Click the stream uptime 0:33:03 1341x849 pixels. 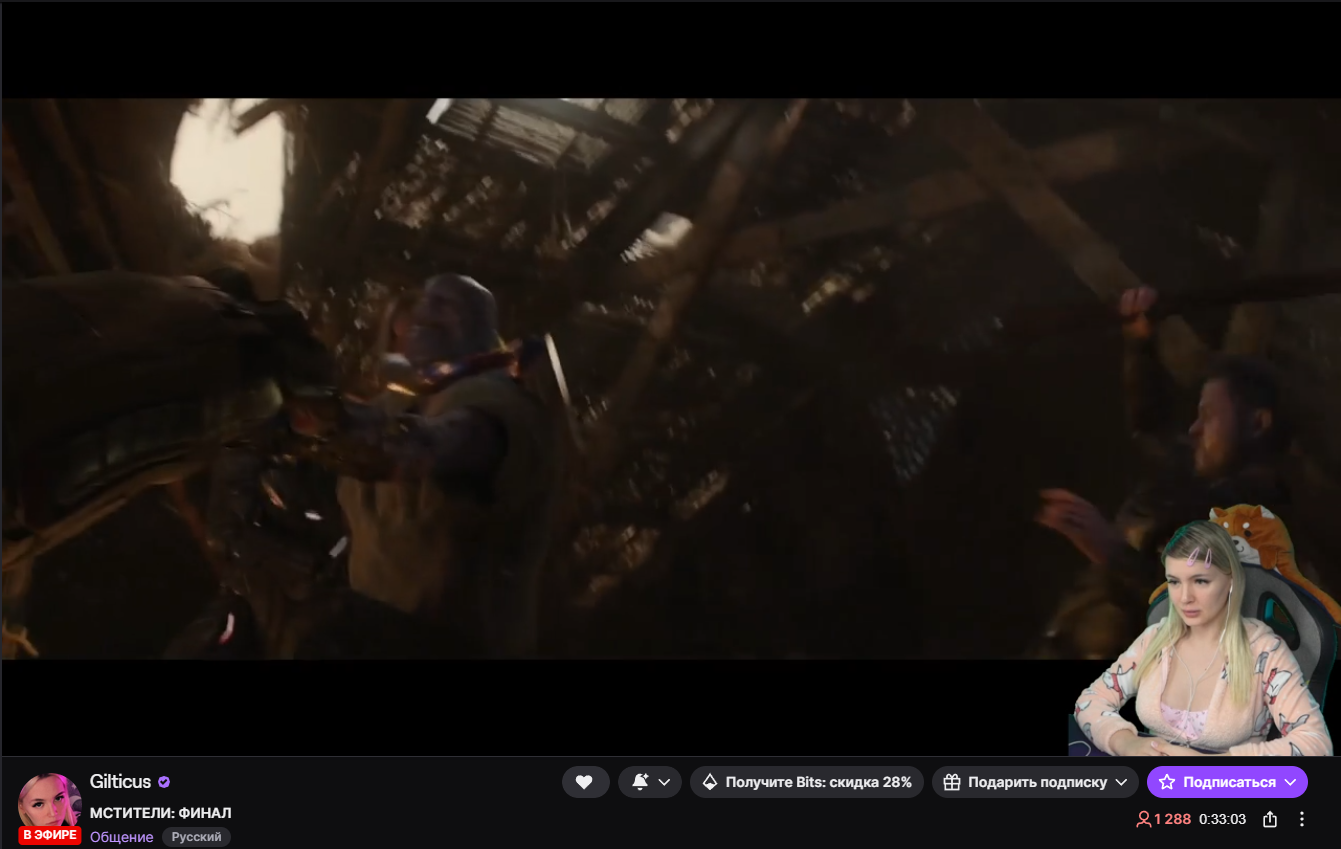pos(1223,819)
